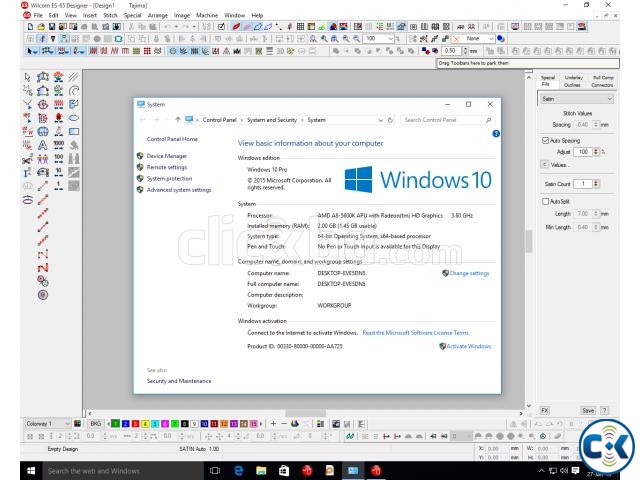Click the New design icon in toolbar
Screen dimensions: 640x480
coord(30,27)
